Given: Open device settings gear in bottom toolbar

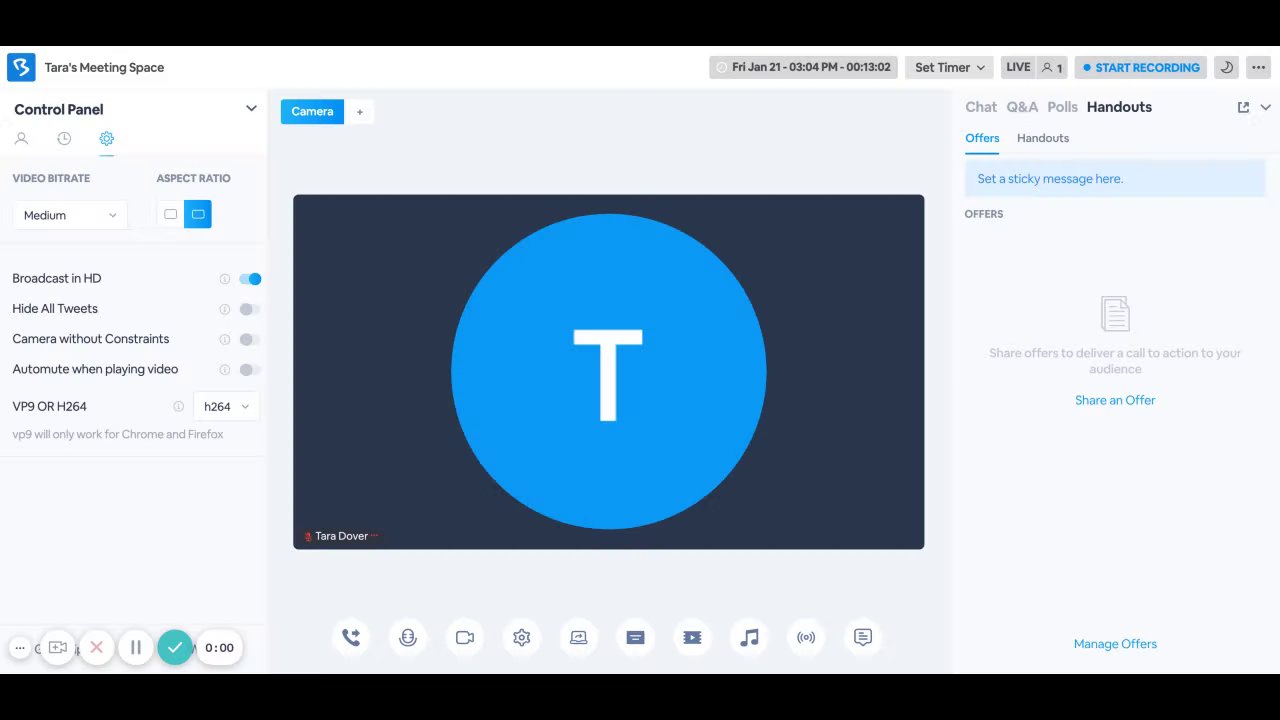Looking at the screenshot, I should (x=522, y=637).
